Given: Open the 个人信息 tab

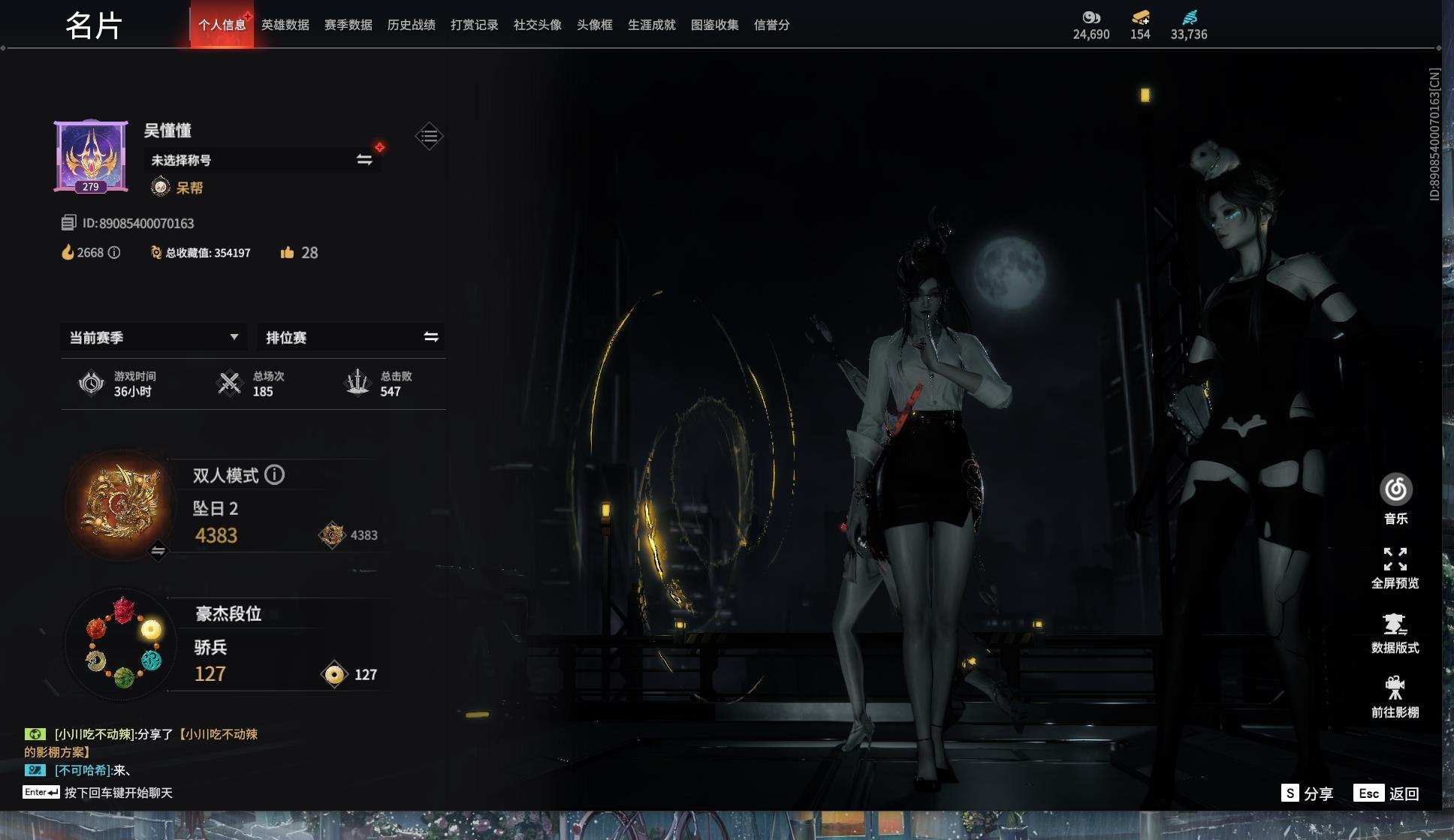Looking at the screenshot, I should pos(222,25).
